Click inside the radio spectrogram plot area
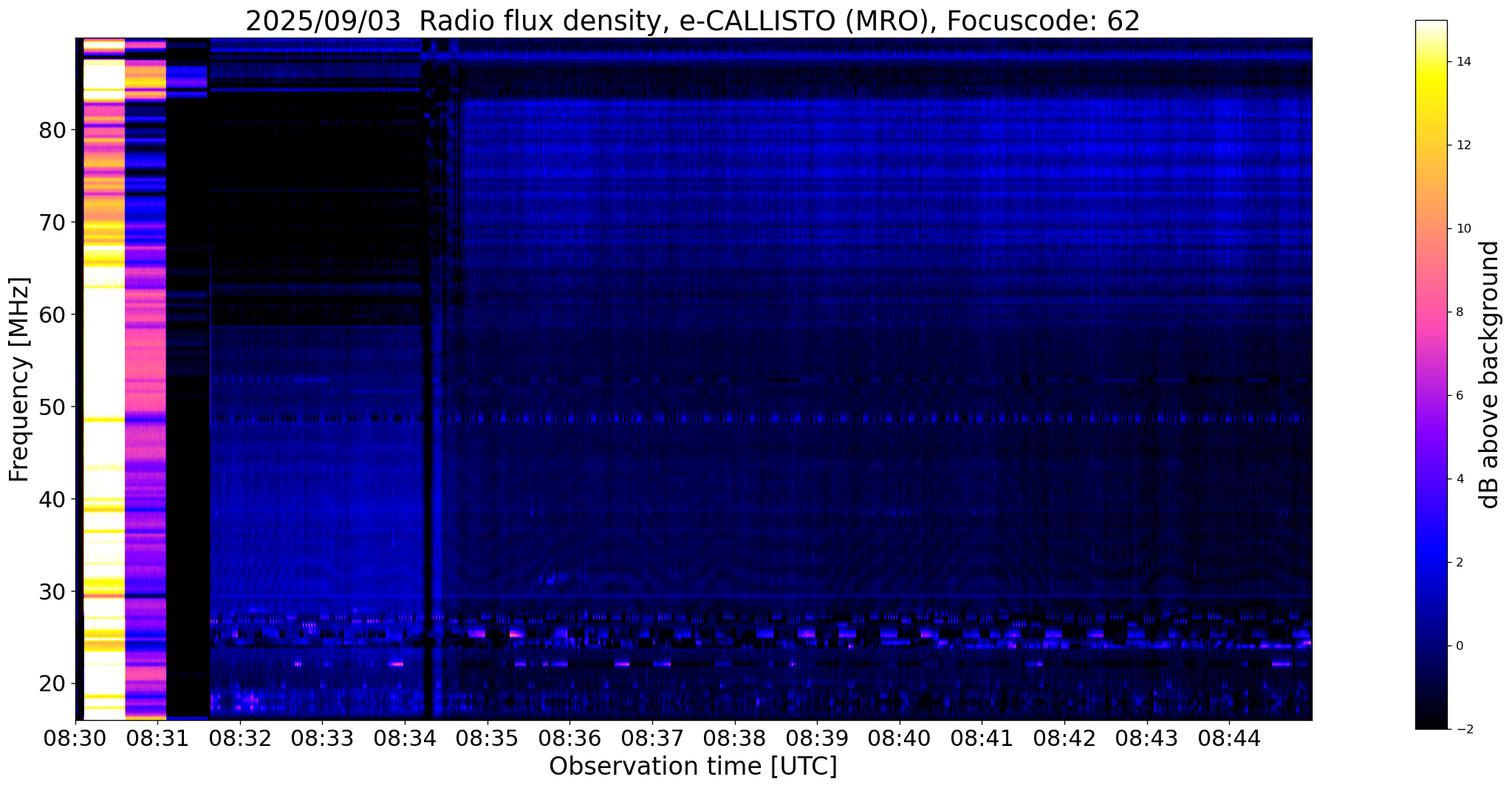This screenshot has width=1512, height=788. coord(694,379)
